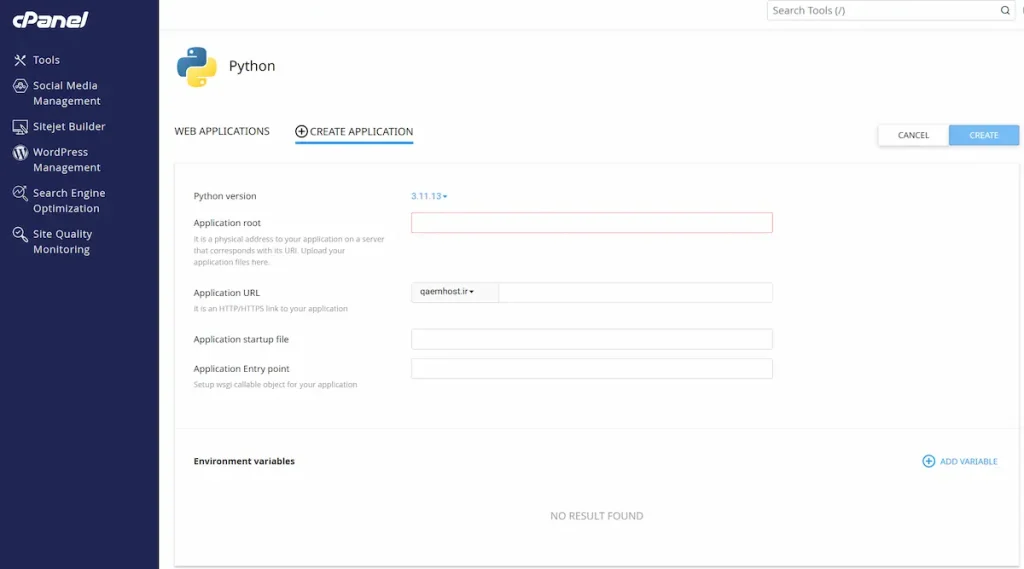1024x569 pixels.
Task: Click the Application startup file label
Action: 241,339
